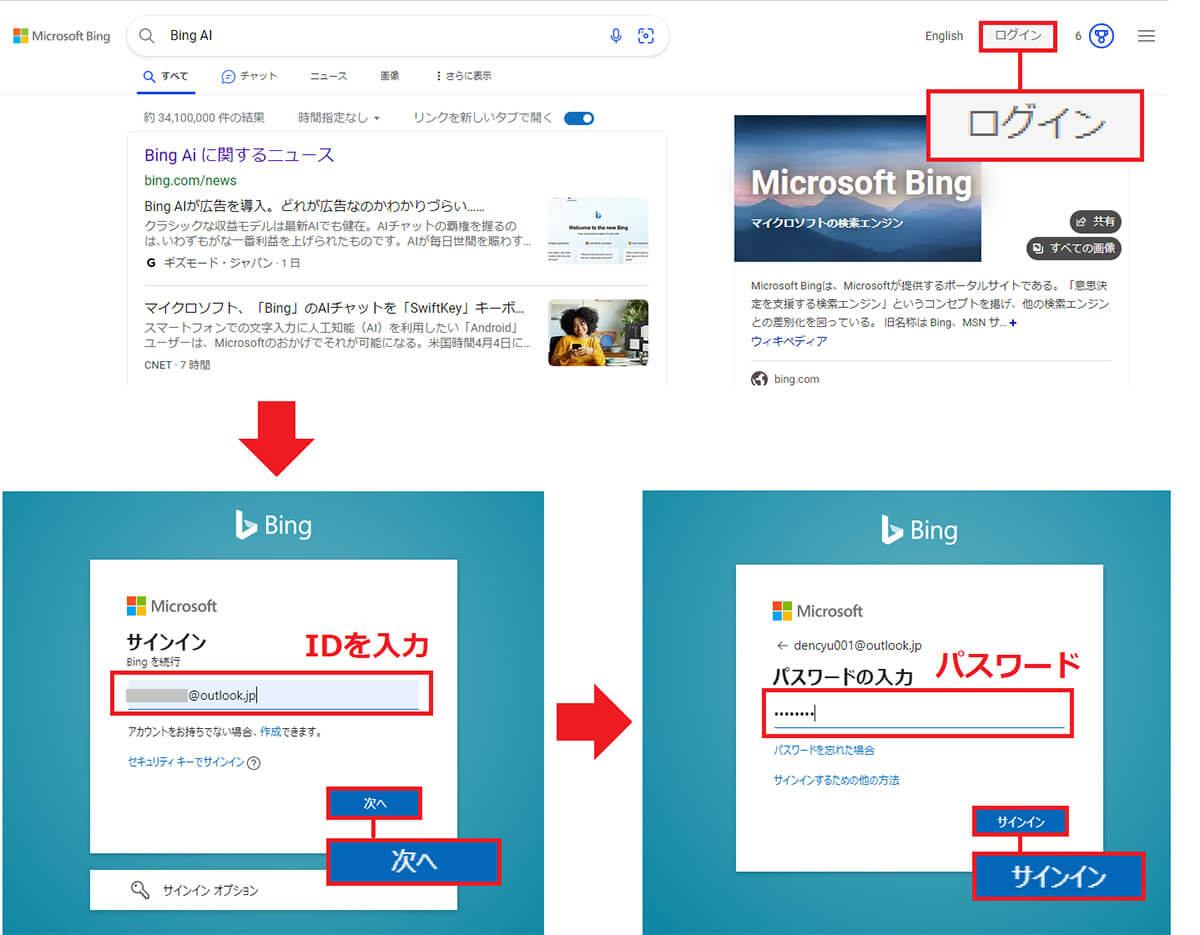Screen dimensions: 1200x935
Task: Open Microsoft Rewards medal icon
Action: coord(1101,36)
